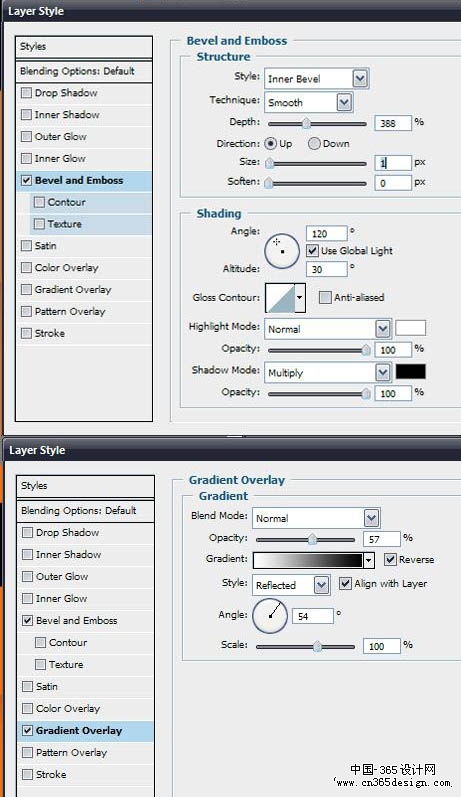Uncheck Bevel and Emboss in bottom dialog
461x797 pixels.
[27, 621]
